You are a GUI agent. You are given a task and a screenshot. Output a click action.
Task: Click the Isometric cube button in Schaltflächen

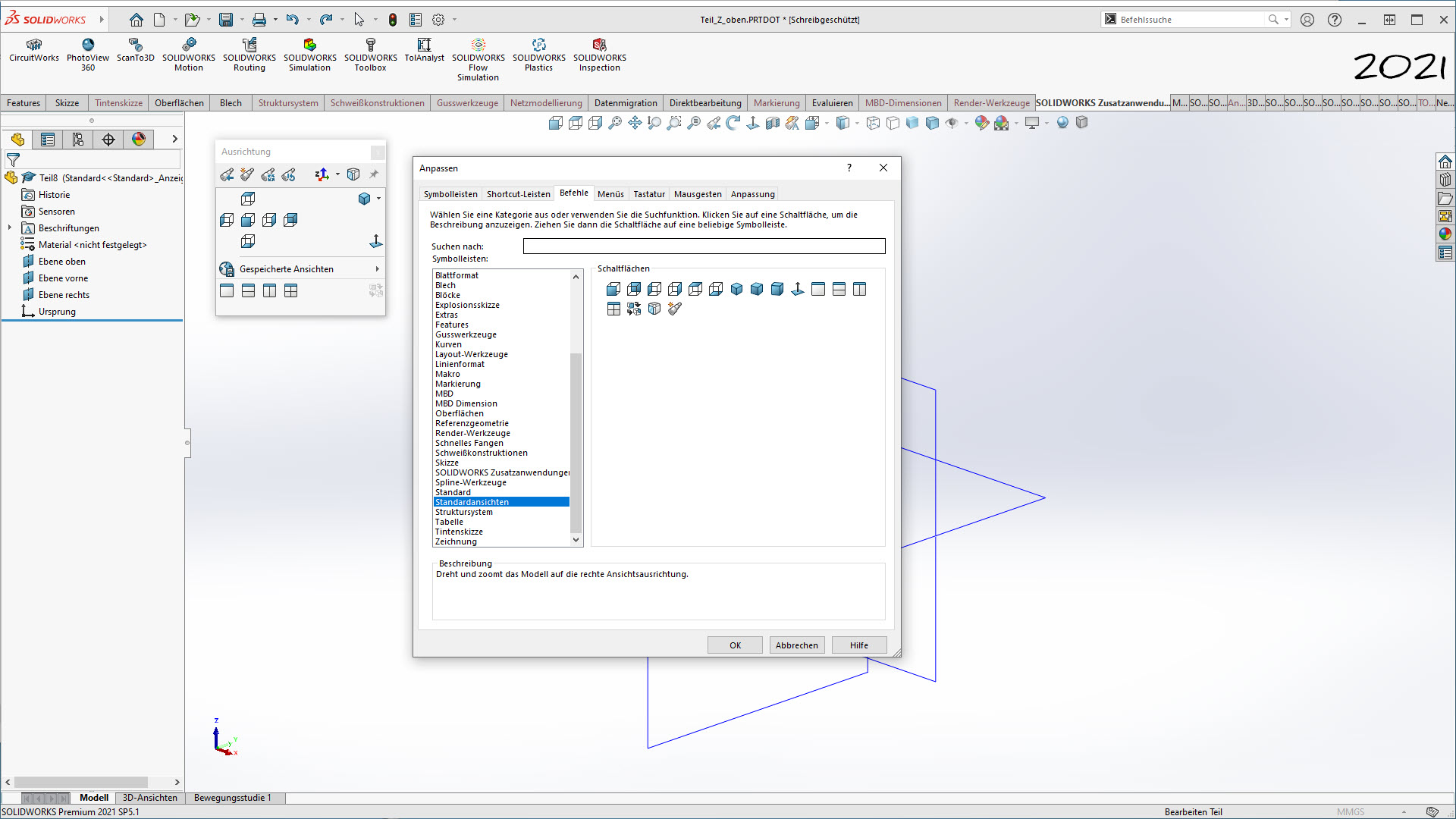(x=736, y=289)
